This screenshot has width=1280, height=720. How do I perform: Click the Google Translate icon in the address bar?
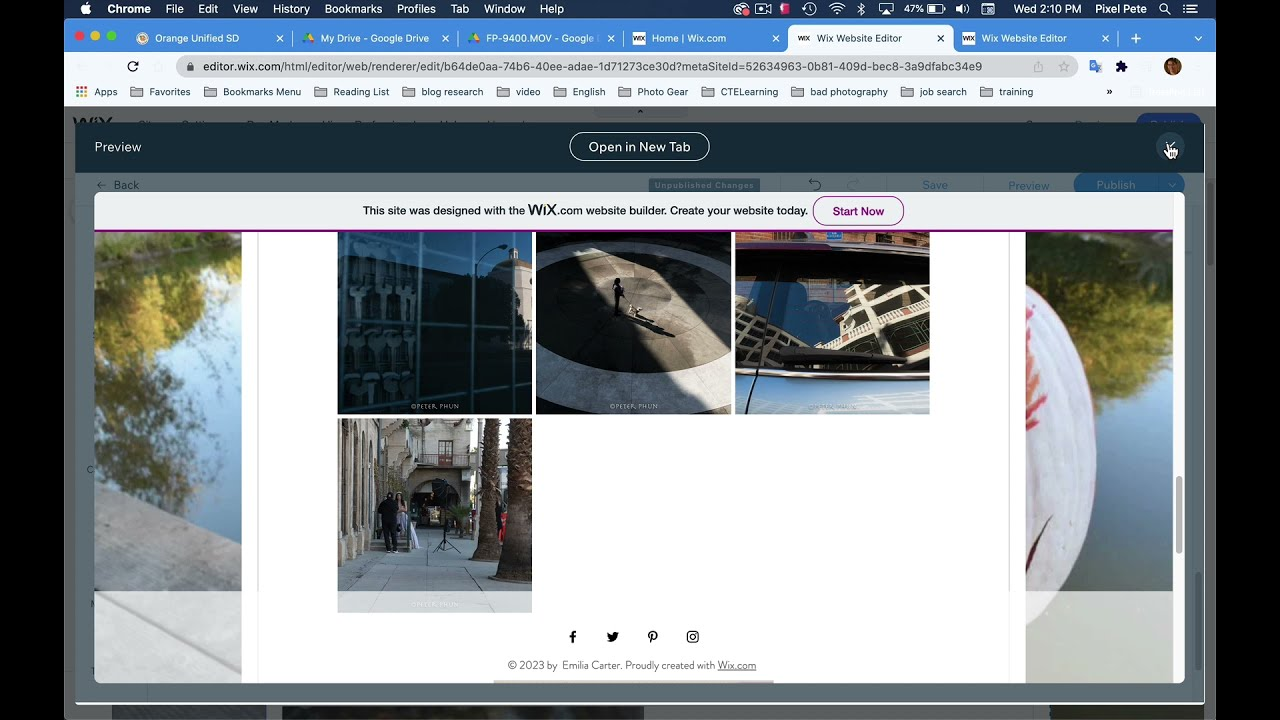pos(1095,66)
